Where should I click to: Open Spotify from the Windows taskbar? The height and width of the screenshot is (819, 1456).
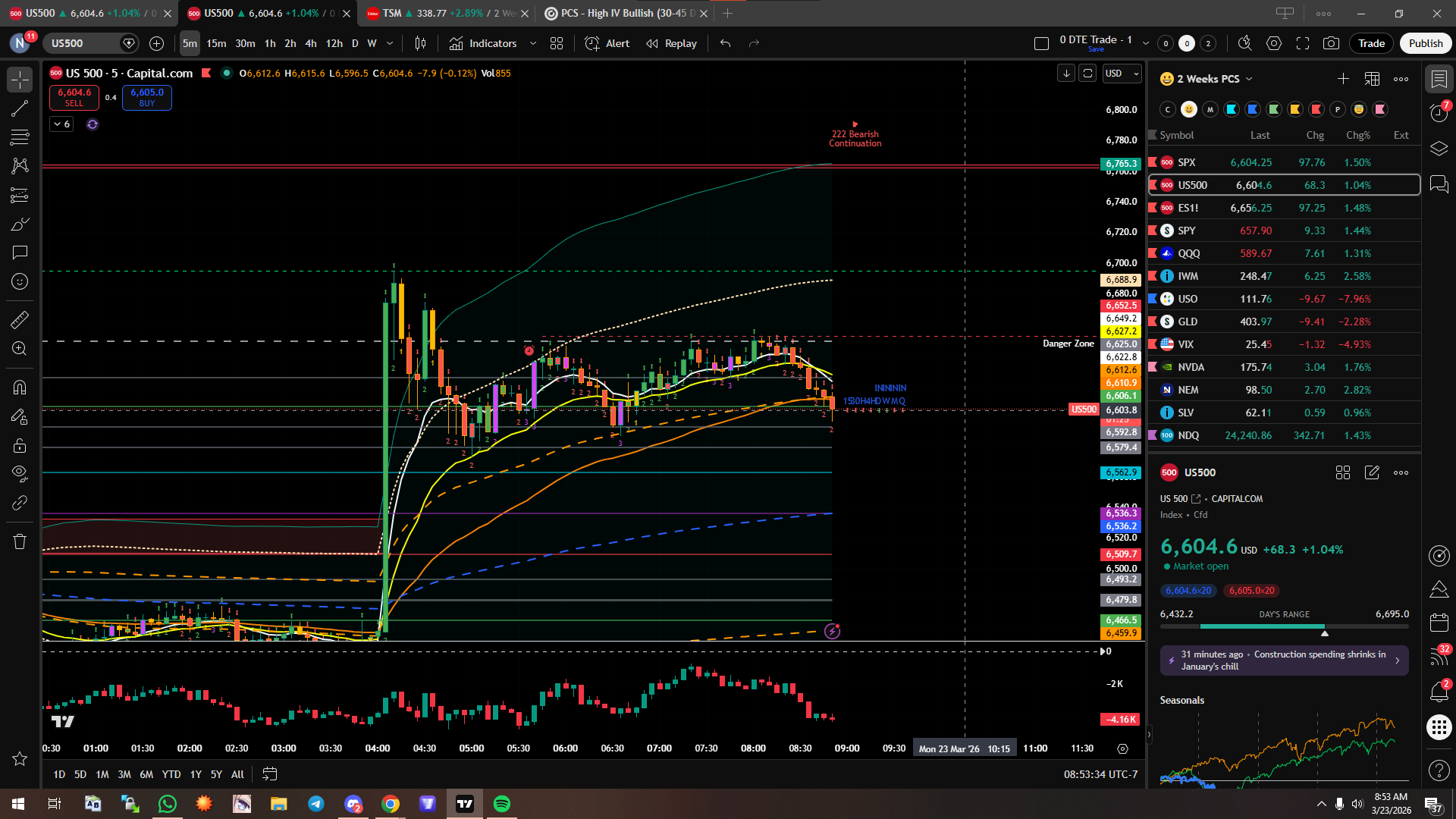502,804
